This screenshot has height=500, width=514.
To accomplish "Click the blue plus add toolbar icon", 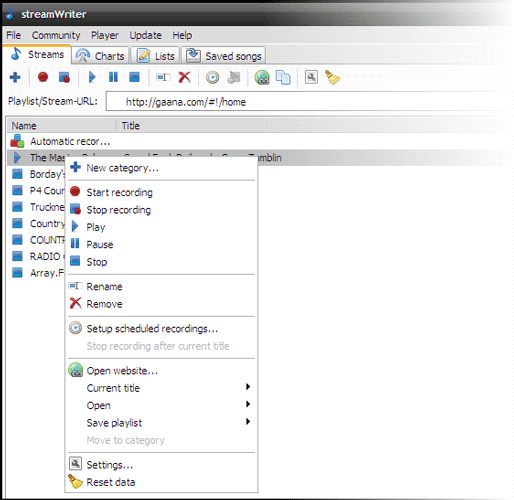I will (x=15, y=77).
